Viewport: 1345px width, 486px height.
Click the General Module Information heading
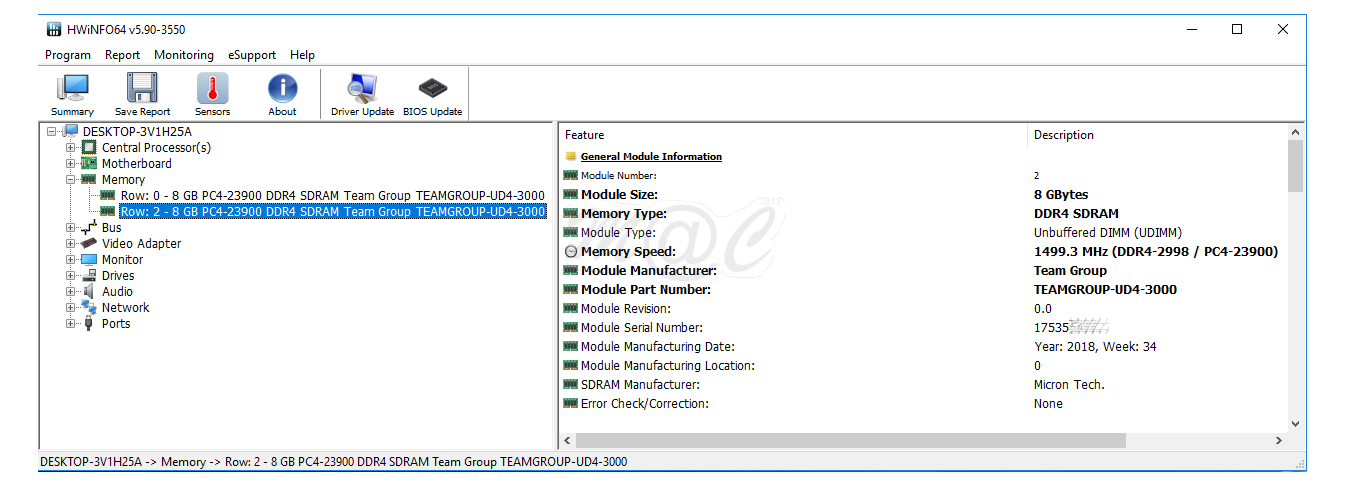(x=651, y=157)
